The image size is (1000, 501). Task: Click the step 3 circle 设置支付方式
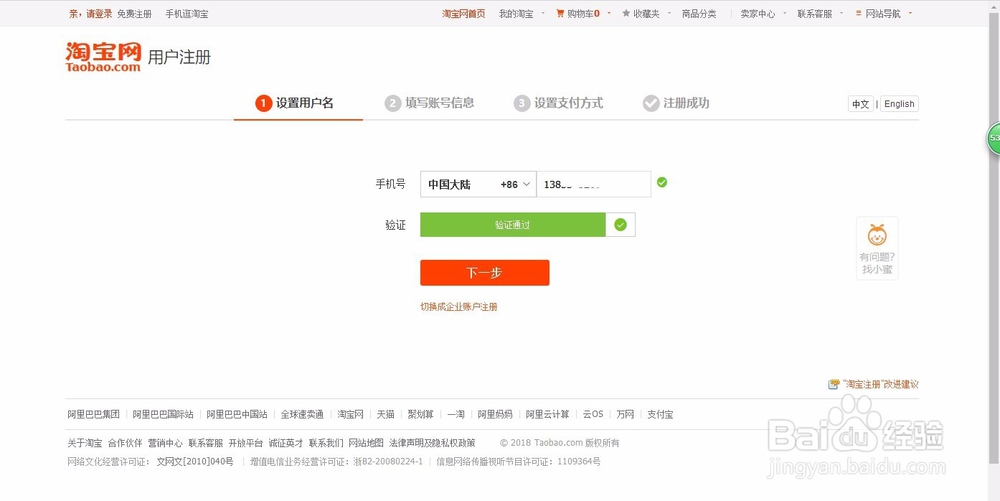click(x=522, y=103)
